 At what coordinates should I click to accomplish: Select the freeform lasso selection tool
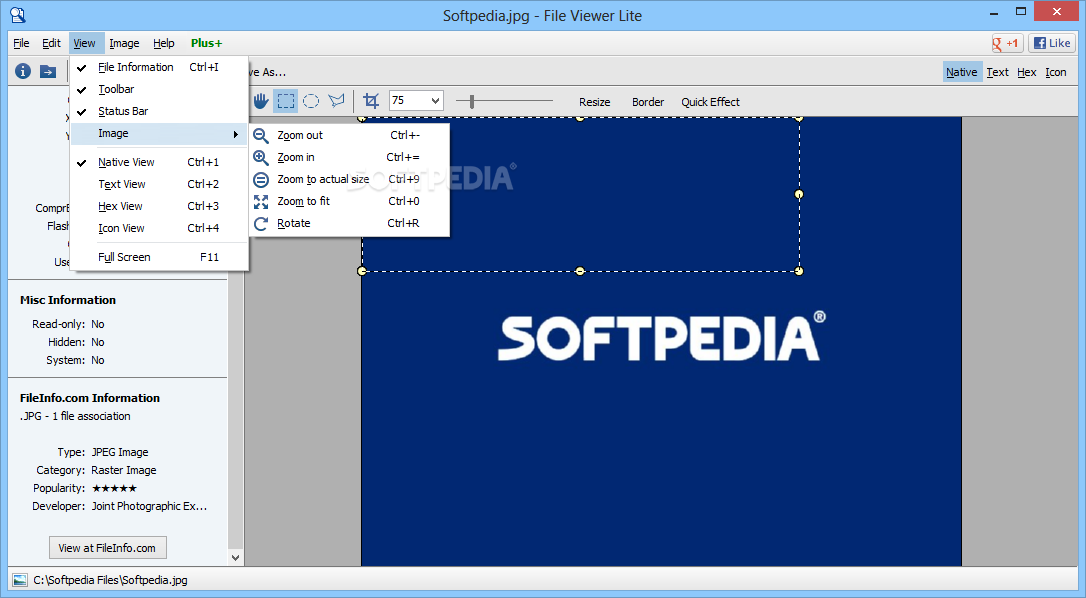click(336, 101)
